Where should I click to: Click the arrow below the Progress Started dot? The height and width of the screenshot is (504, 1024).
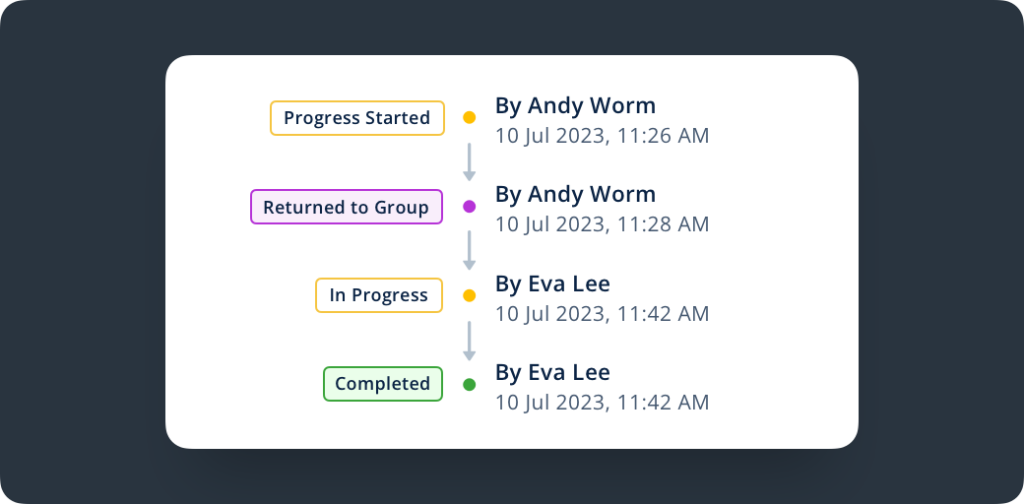pos(469,162)
